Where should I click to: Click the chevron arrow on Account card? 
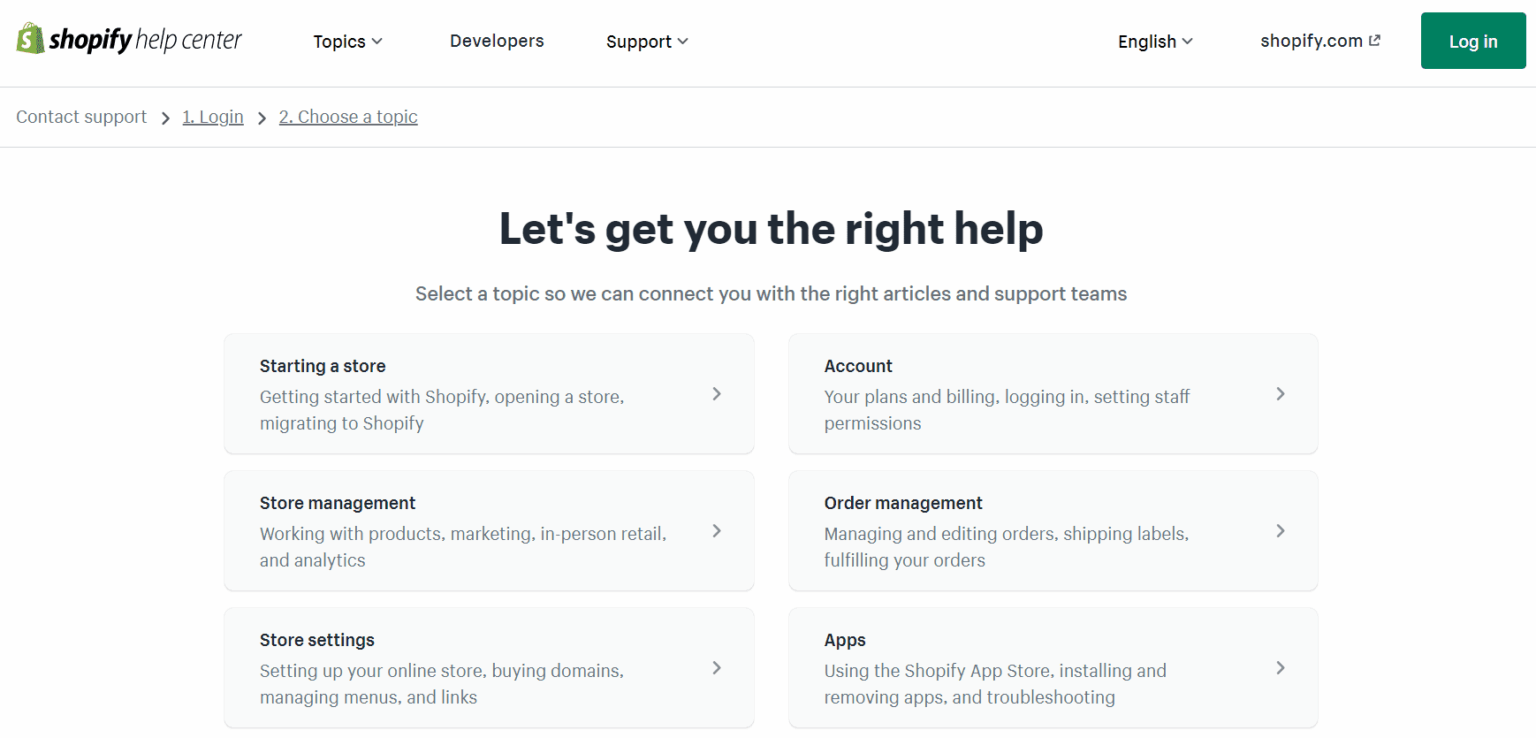(1281, 394)
